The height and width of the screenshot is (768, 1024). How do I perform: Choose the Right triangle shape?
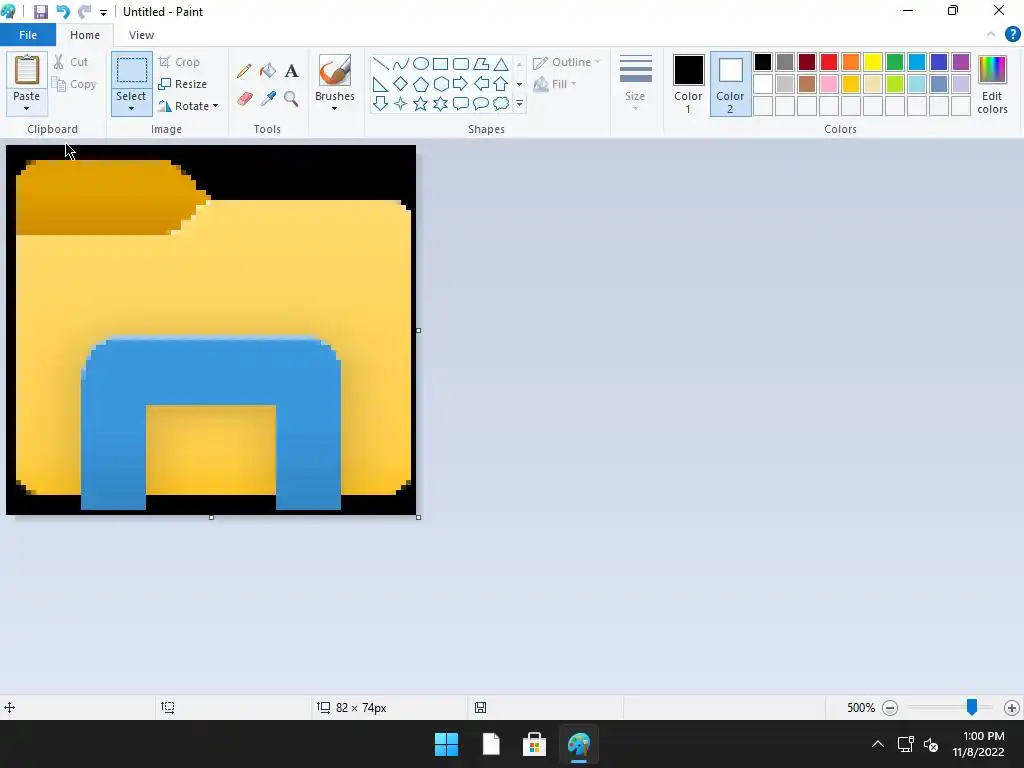tap(381, 84)
